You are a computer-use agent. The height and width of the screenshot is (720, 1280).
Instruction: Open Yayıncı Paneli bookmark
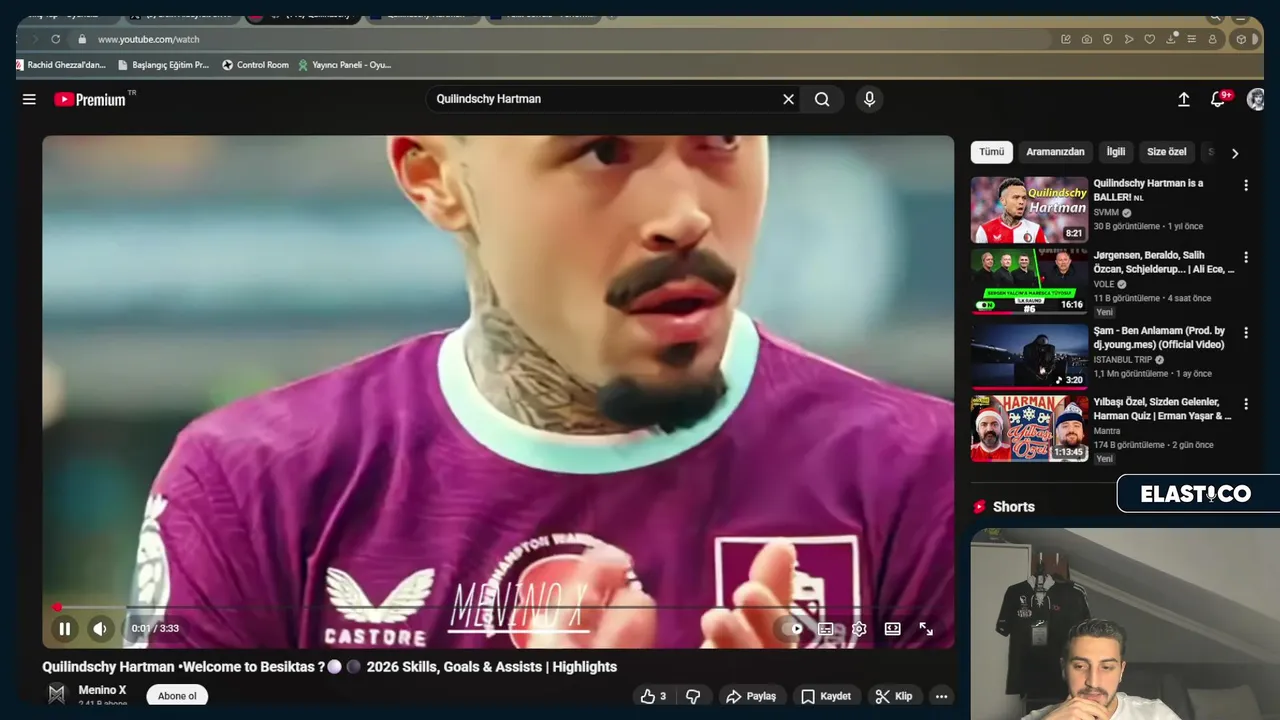(344, 65)
